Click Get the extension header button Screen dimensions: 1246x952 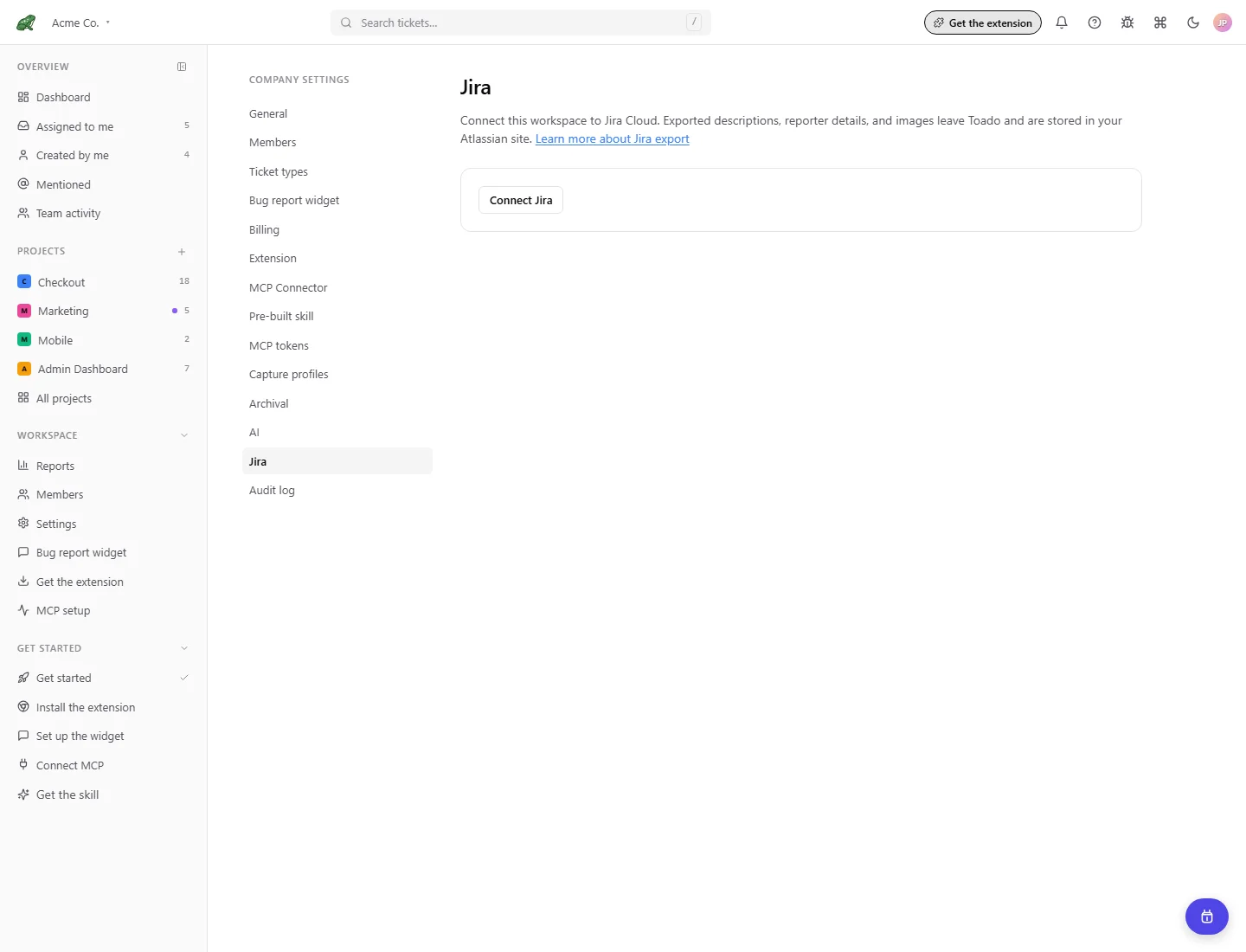click(983, 23)
